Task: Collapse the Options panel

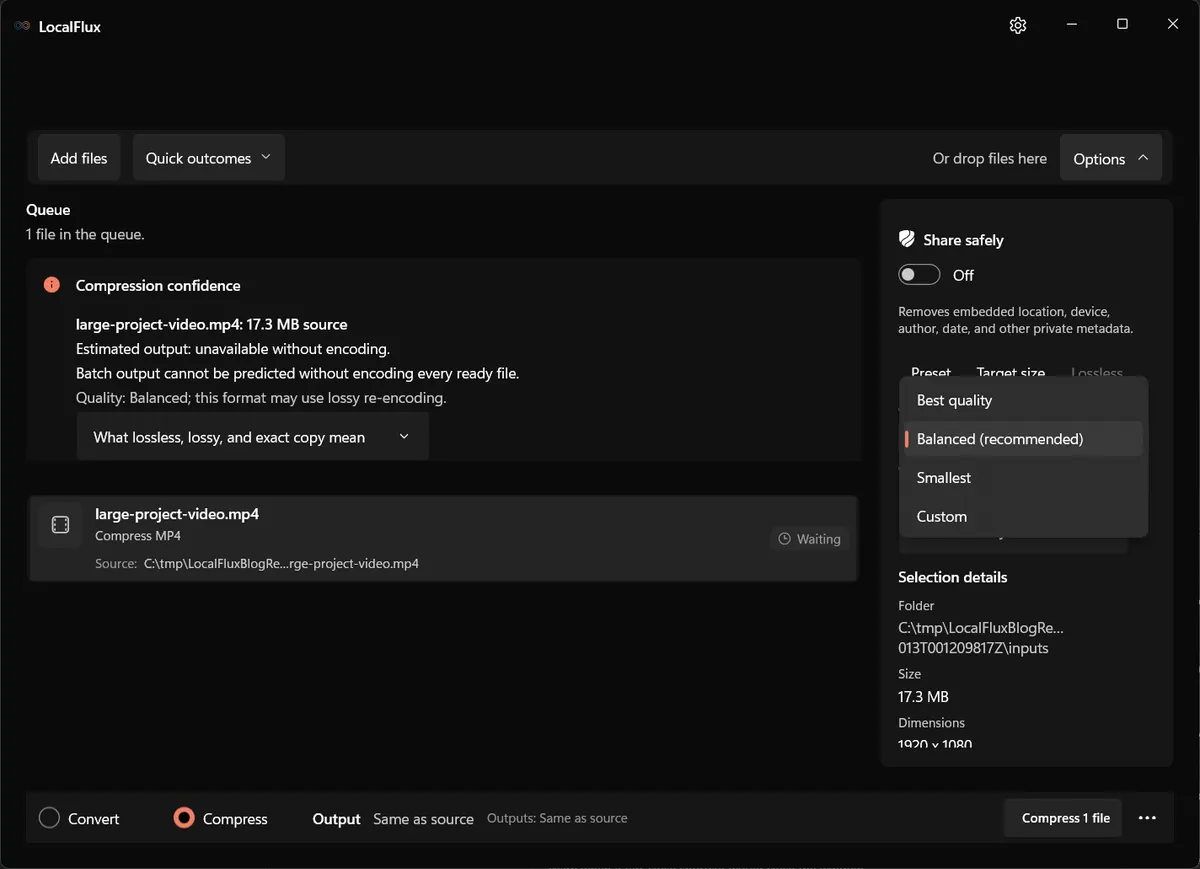Action: (x=1110, y=158)
